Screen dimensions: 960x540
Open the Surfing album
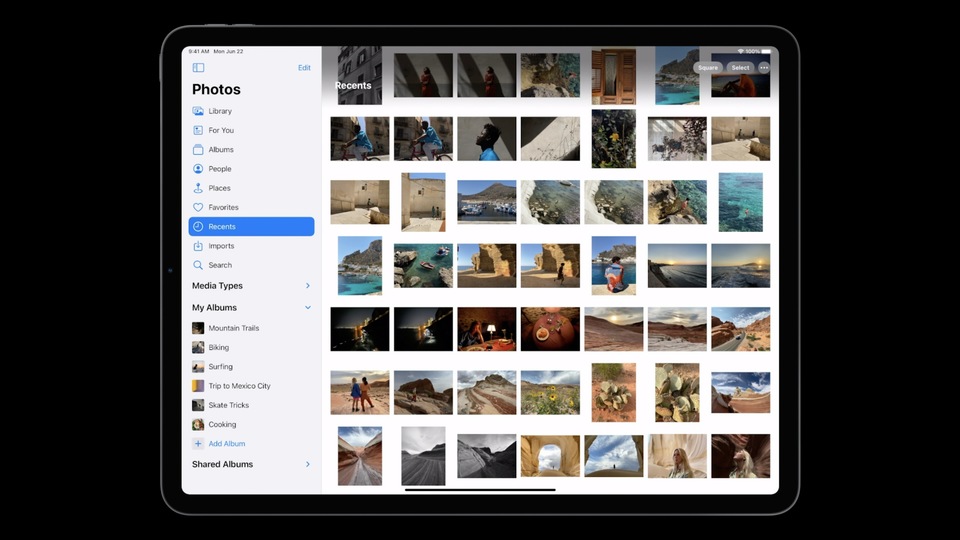(x=251, y=367)
